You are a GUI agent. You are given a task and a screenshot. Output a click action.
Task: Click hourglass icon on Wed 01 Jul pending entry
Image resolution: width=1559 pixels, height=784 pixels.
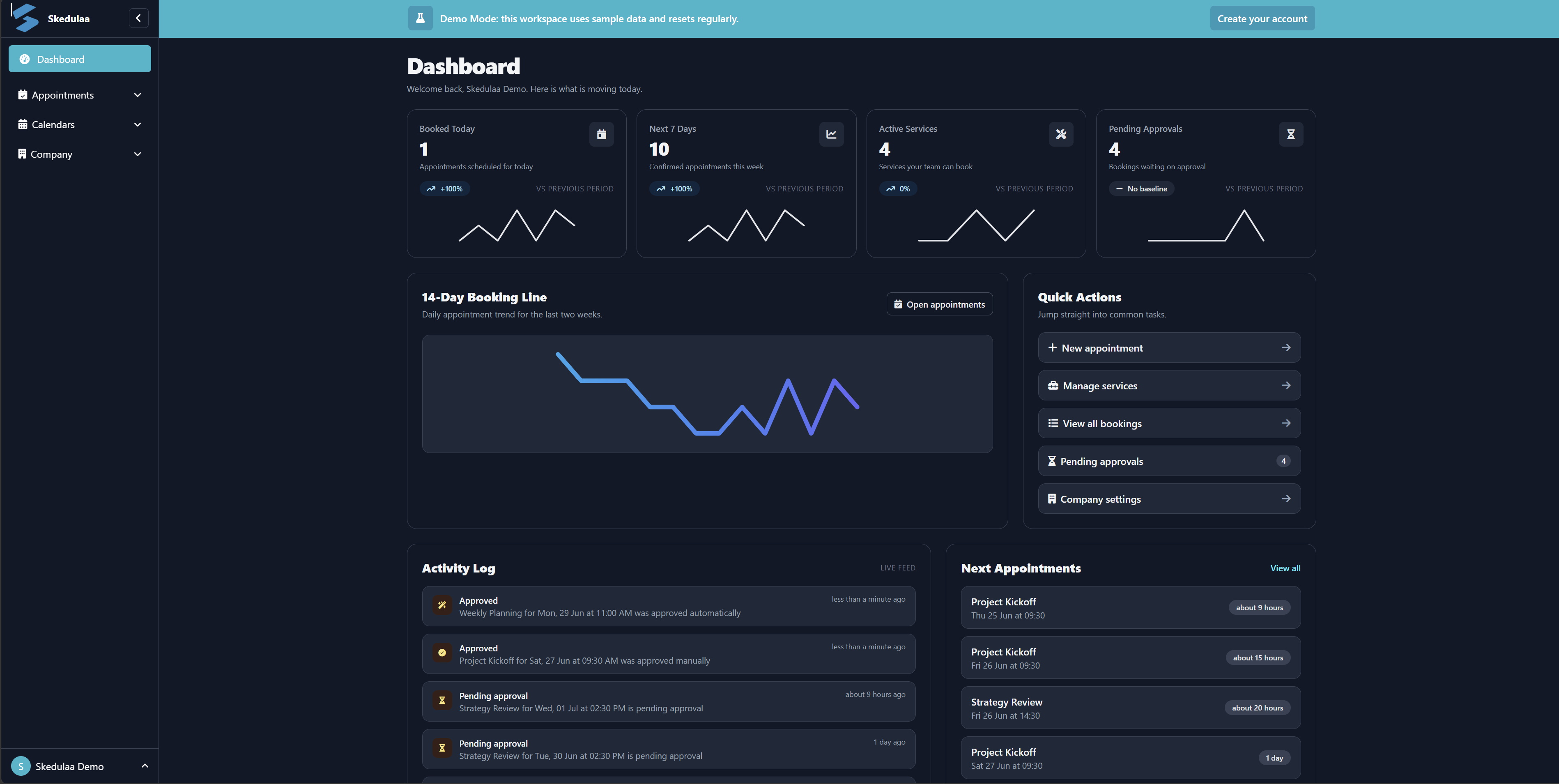point(442,701)
